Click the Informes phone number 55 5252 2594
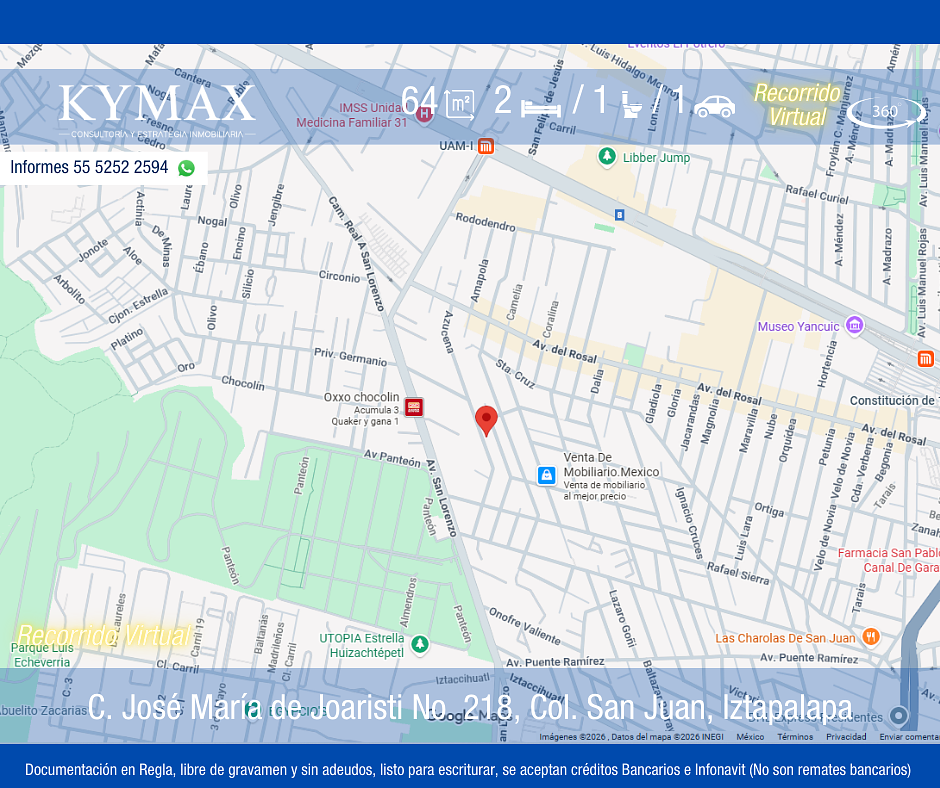The width and height of the screenshot is (940, 788). (x=89, y=168)
